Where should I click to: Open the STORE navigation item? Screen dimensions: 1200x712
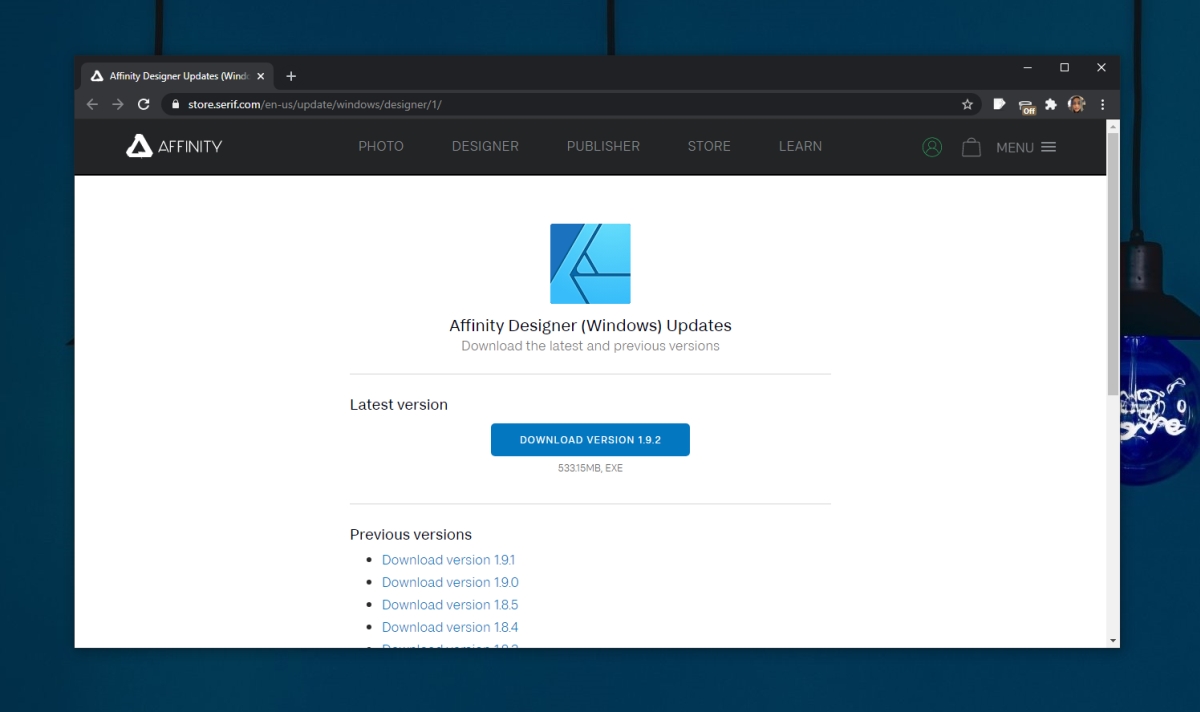(709, 146)
